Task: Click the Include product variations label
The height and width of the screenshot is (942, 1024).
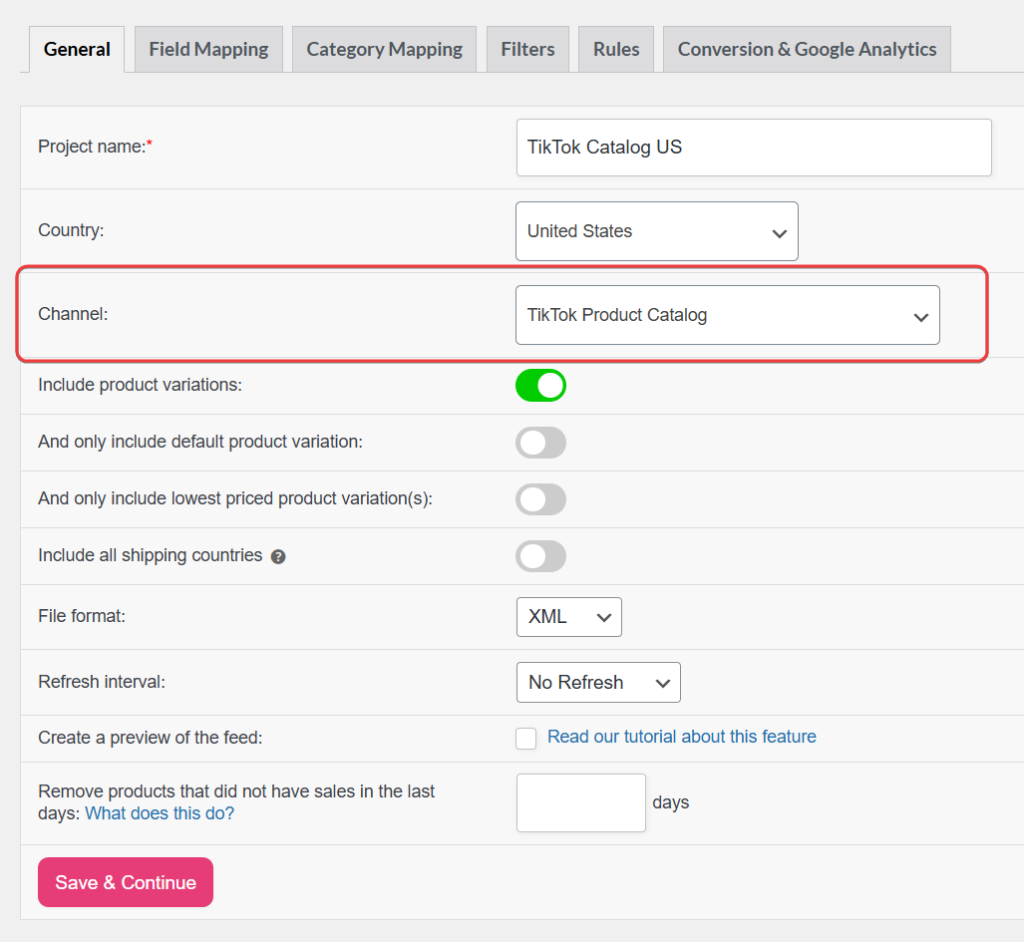Action: [140, 385]
